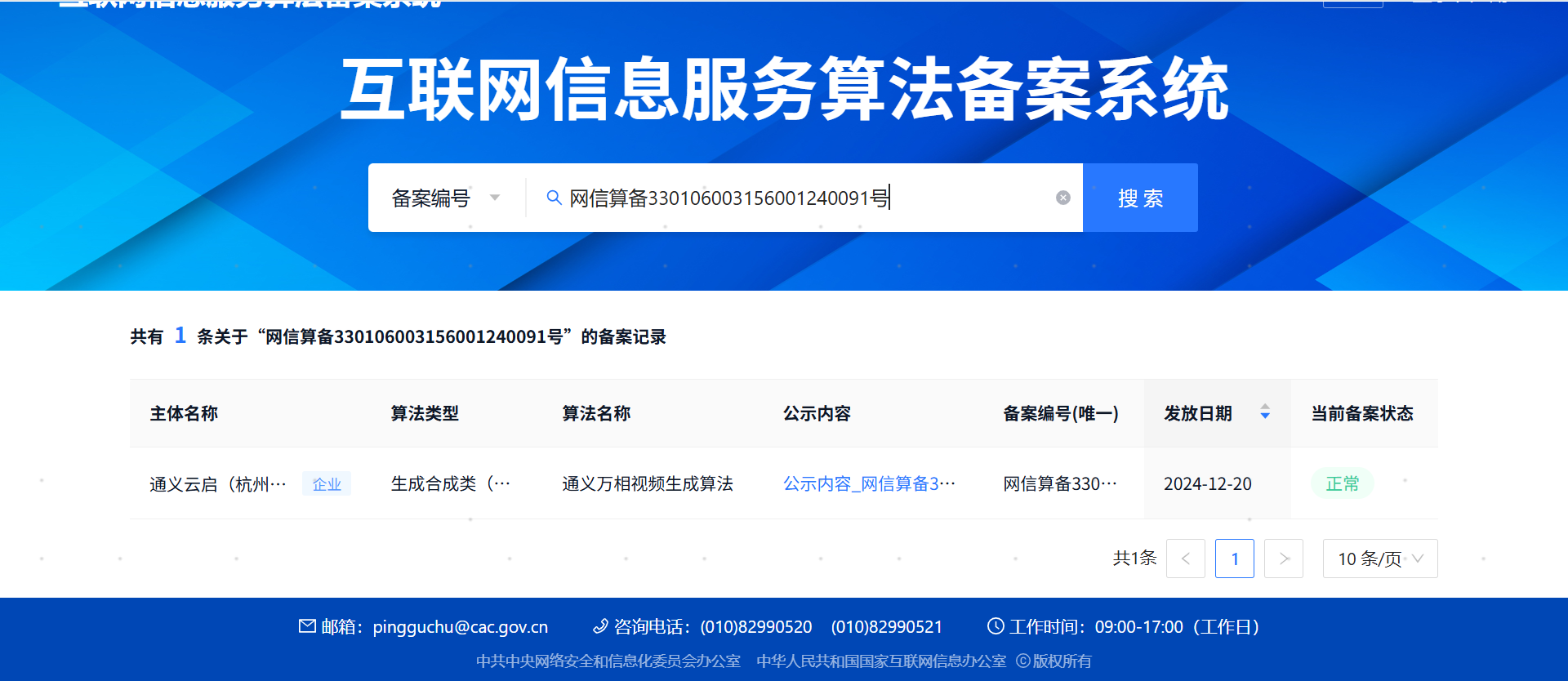Click the blue 搜索 button
Viewport: 1568px width, 681px height.
[x=1140, y=198]
